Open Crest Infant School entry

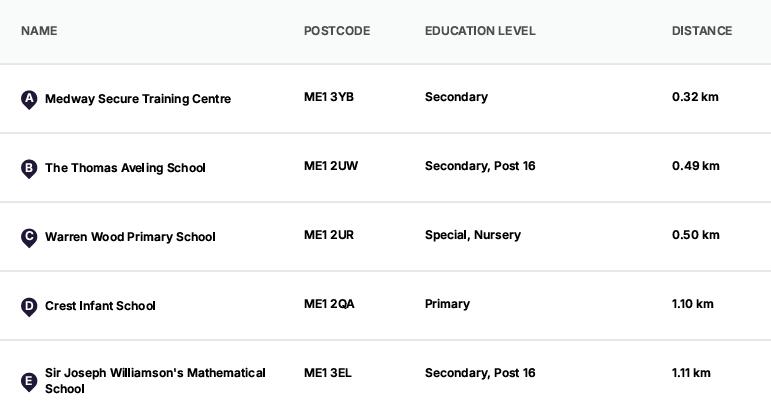[x=100, y=306]
